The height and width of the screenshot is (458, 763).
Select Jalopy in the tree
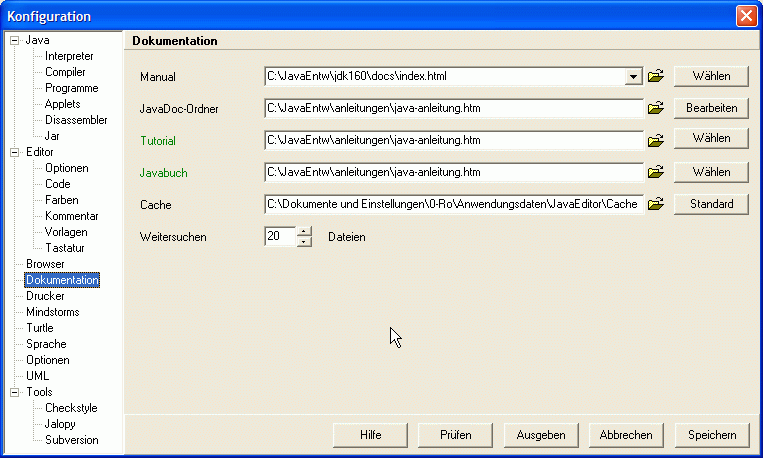(60, 424)
